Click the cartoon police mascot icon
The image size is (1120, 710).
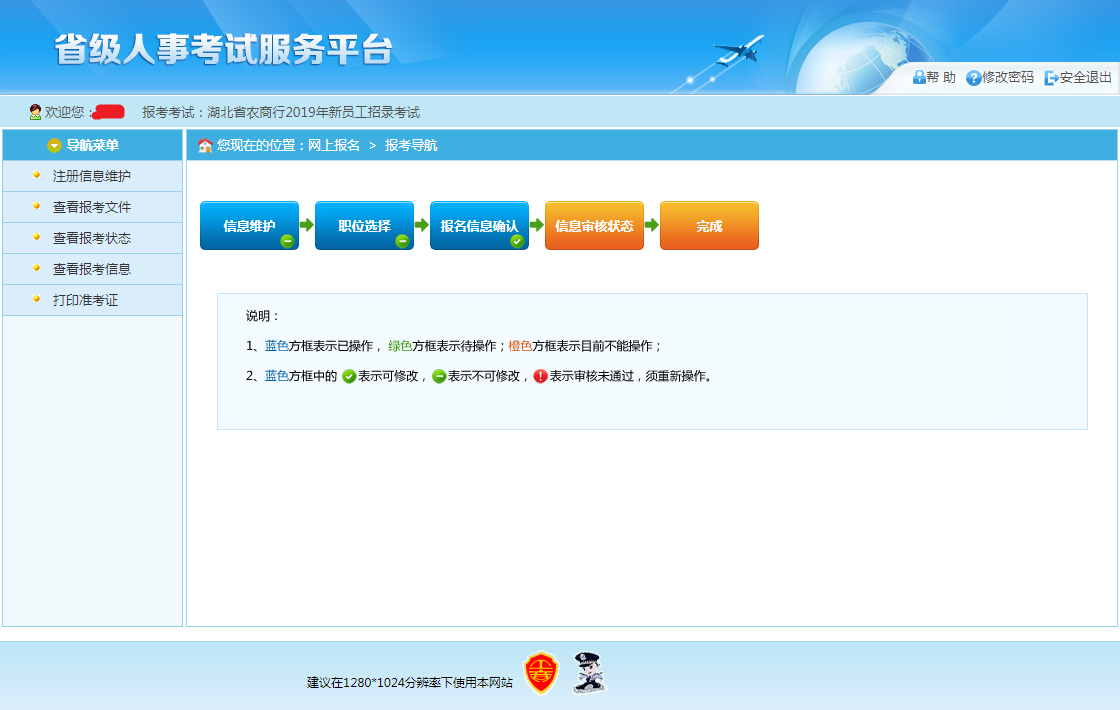589,673
